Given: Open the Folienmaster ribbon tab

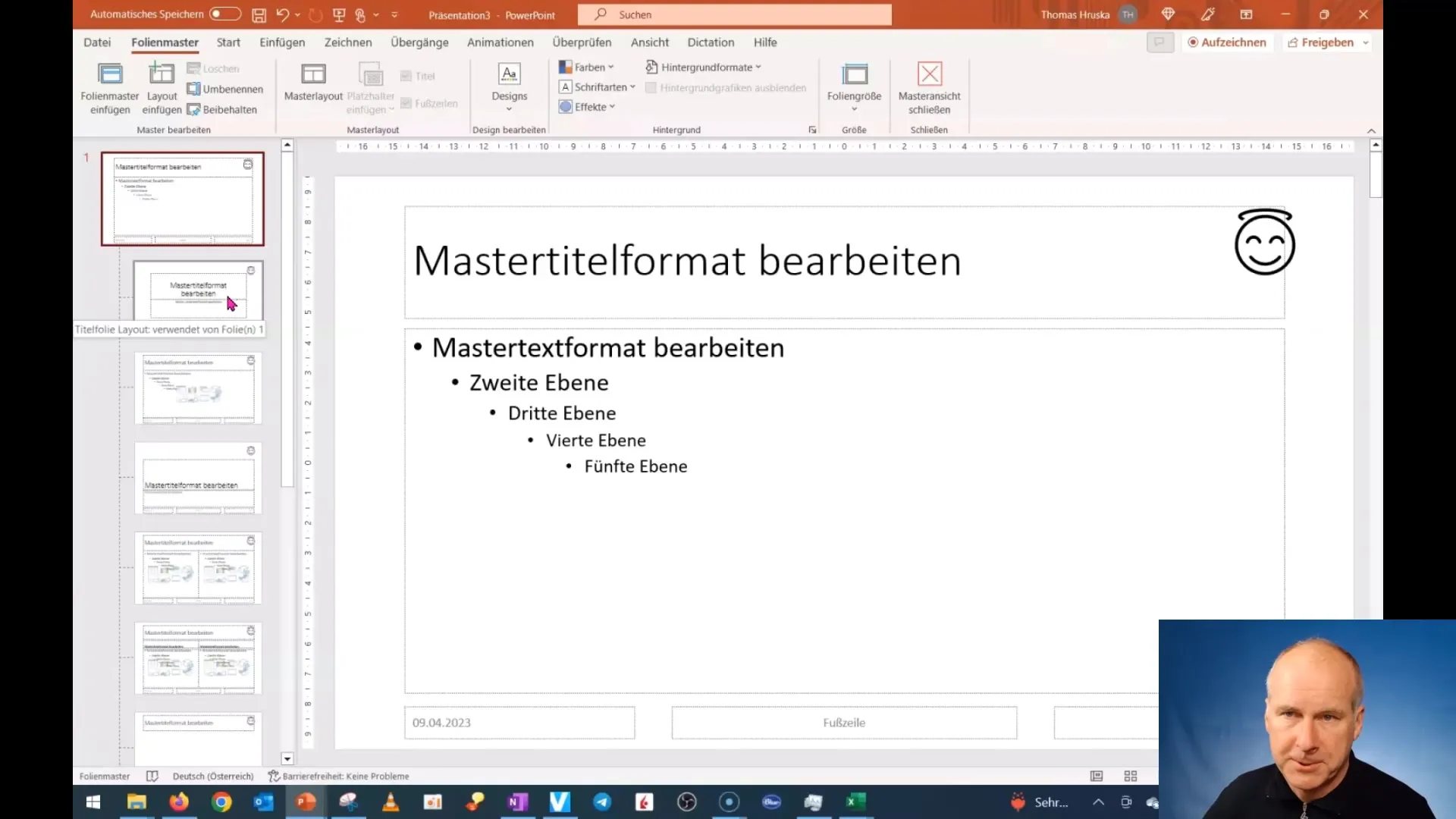Looking at the screenshot, I should click(x=165, y=42).
